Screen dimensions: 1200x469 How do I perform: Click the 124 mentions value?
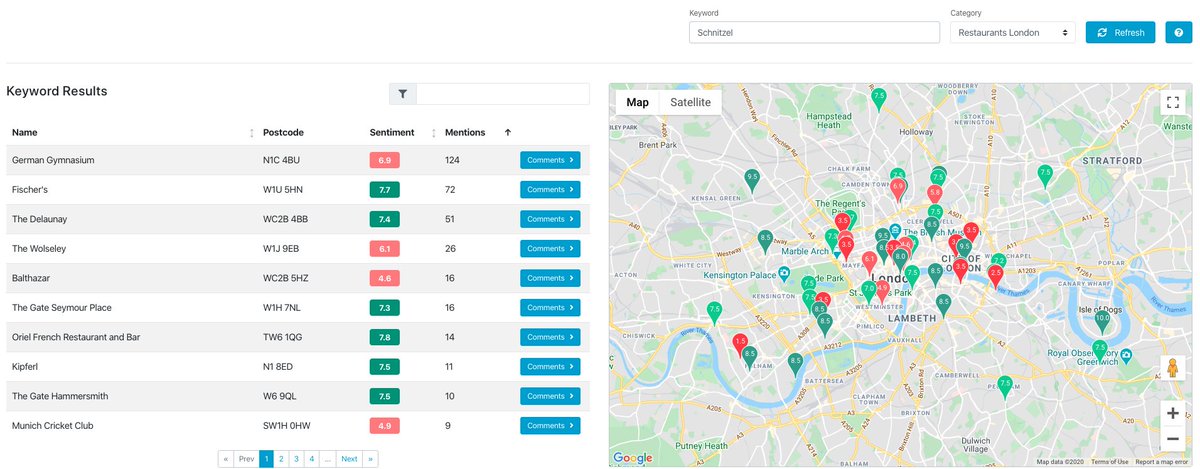452,160
